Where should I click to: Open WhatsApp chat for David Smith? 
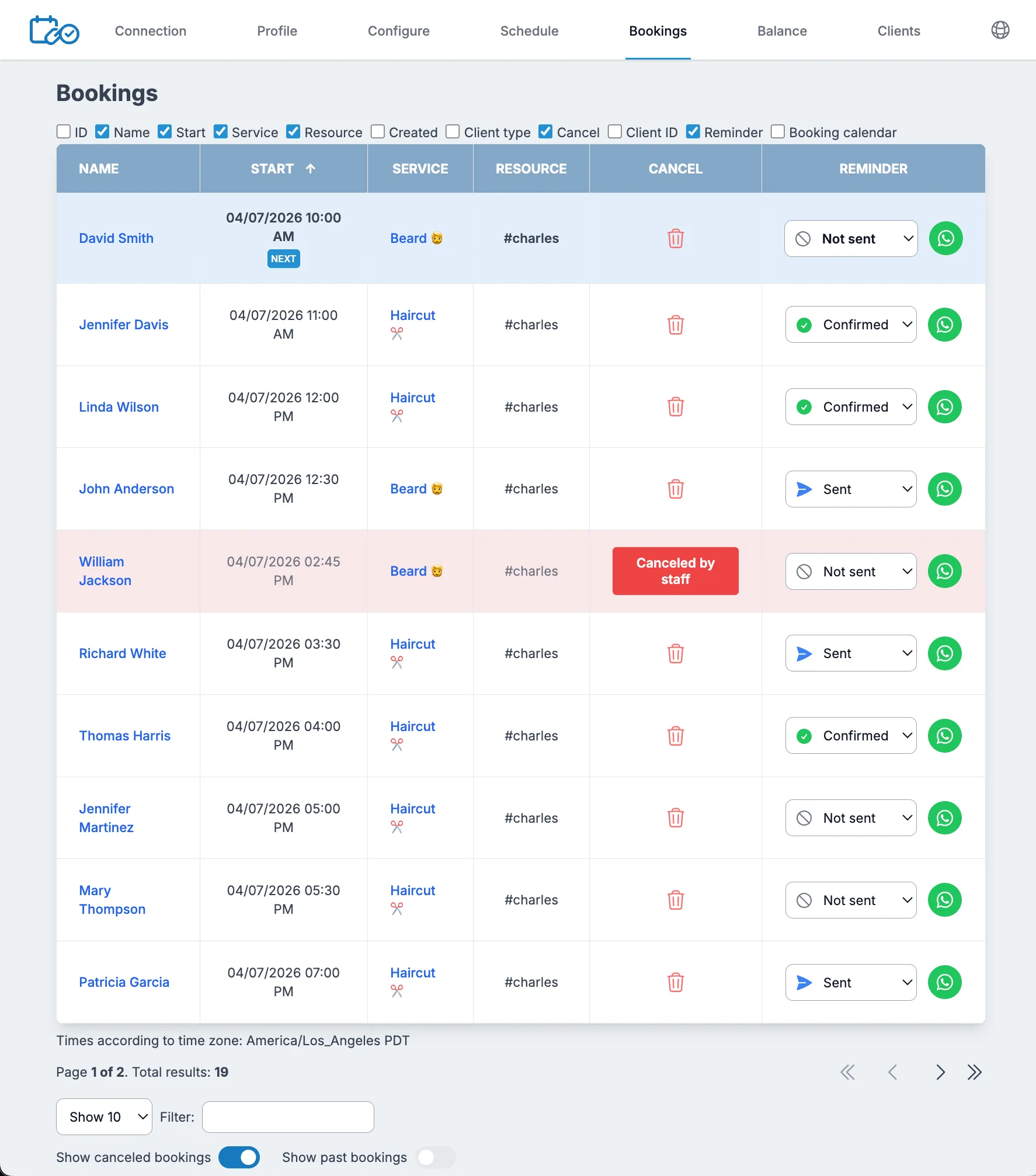tap(945, 238)
